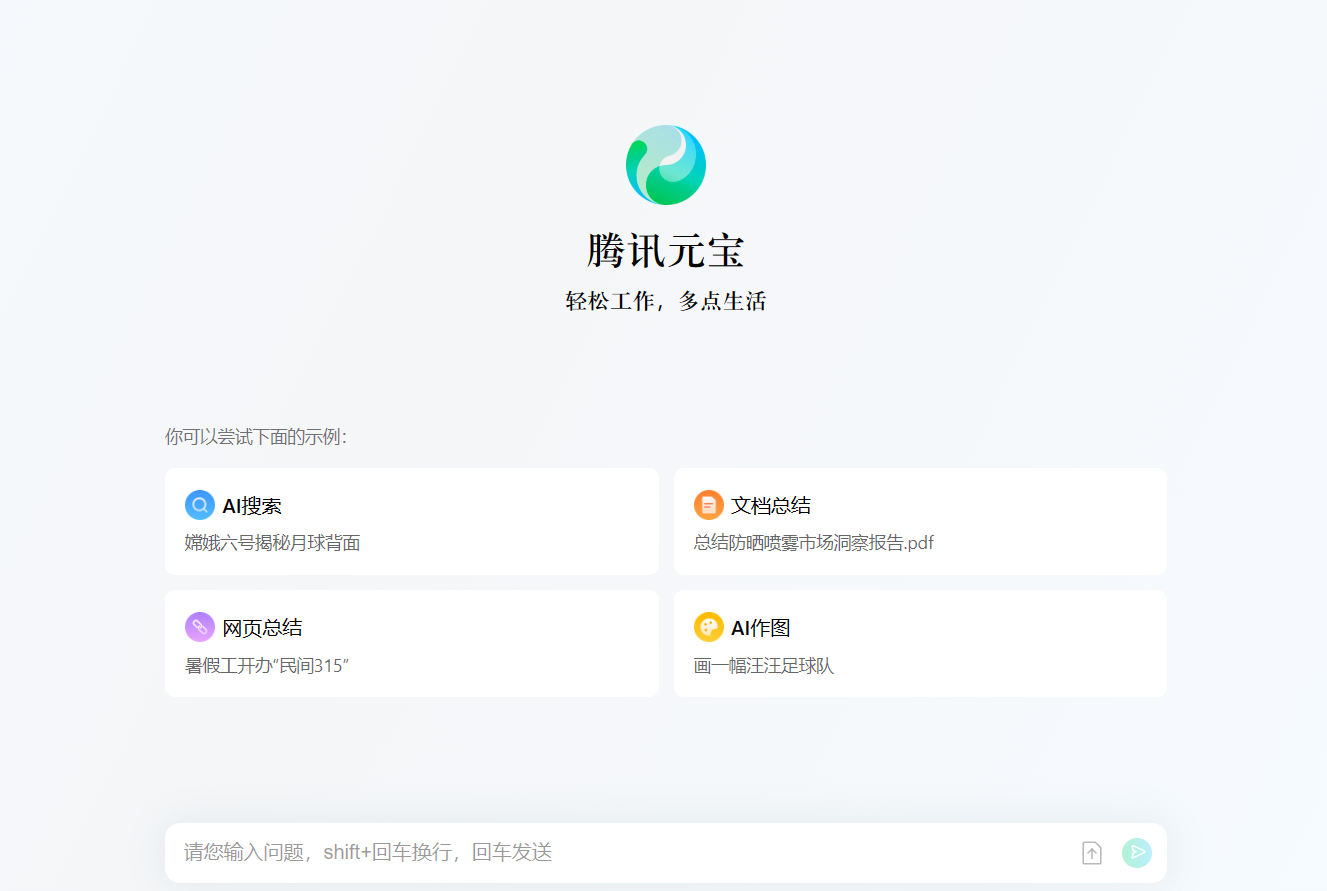Screen dimensions: 1327x891
Task: Click the 轻松工作，多点生活 slogan text
Action: [x=666, y=301]
